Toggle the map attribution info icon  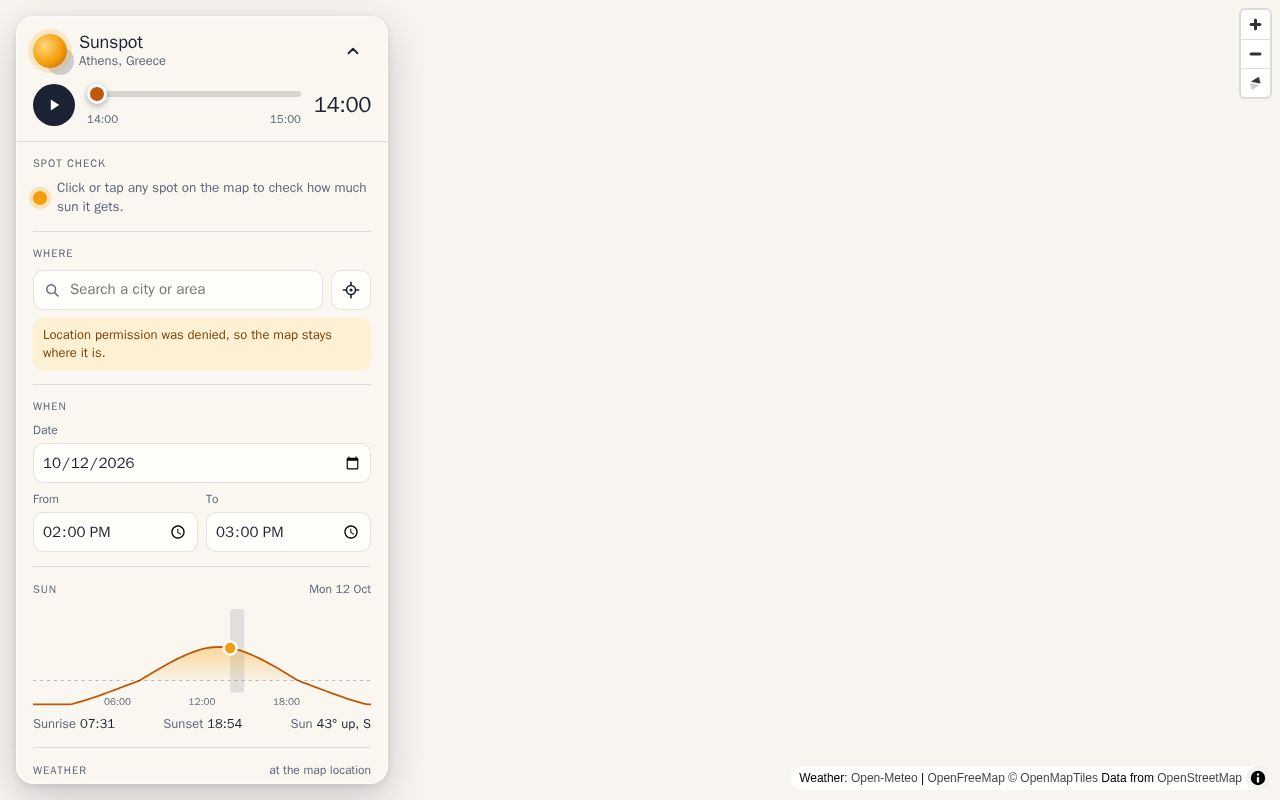pyautogui.click(x=1258, y=778)
